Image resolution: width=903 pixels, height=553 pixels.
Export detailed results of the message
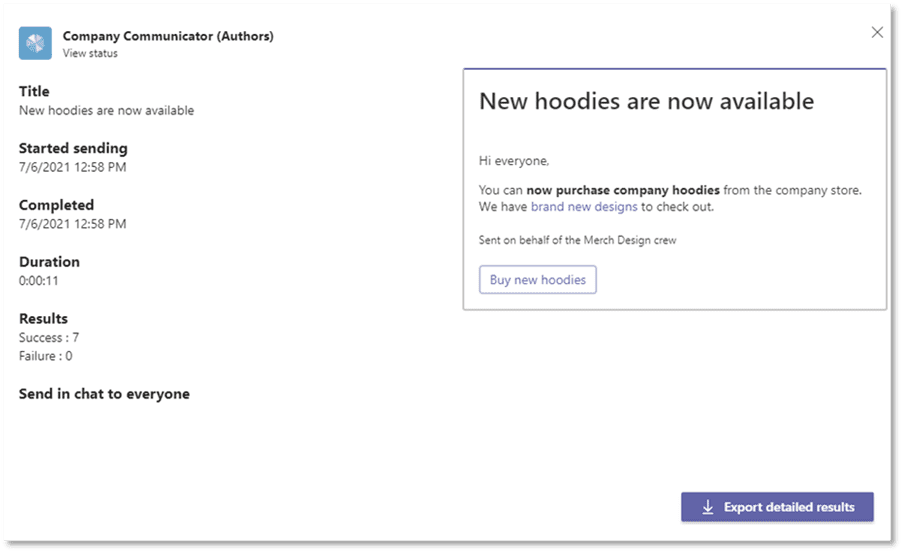777,507
